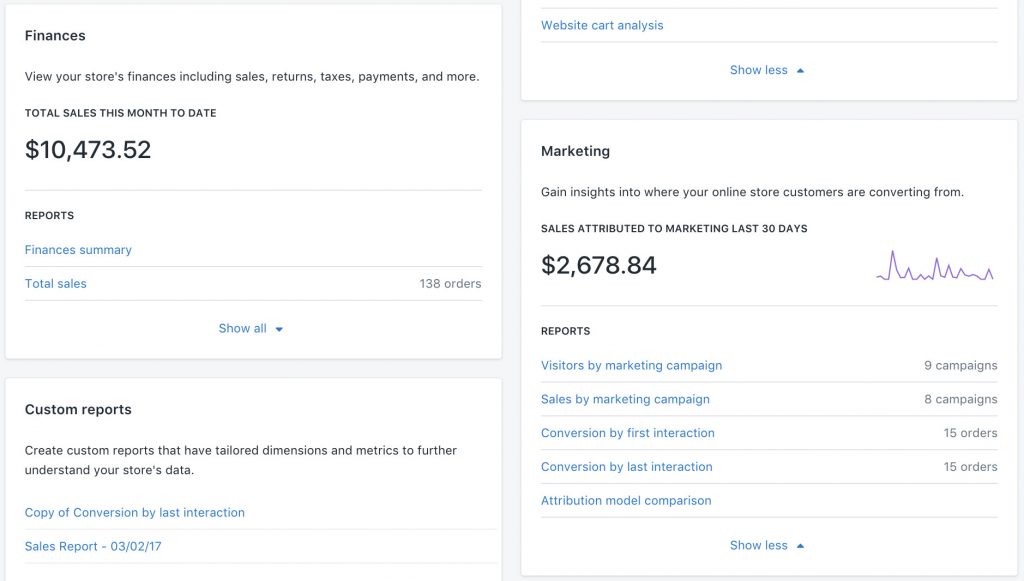
Task: Click the 138 orders count
Action: 450,284
